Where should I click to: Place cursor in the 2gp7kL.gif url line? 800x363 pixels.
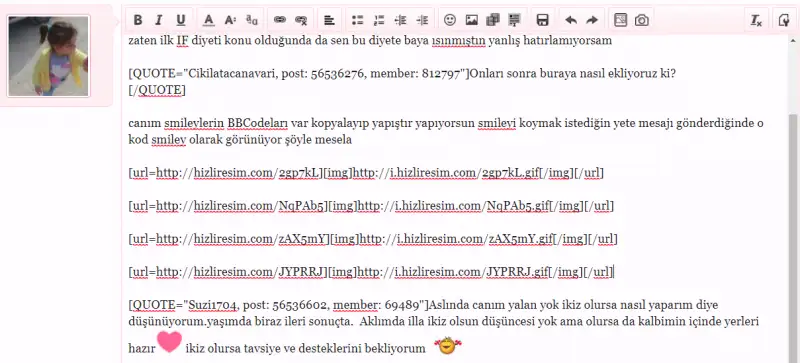366,173
